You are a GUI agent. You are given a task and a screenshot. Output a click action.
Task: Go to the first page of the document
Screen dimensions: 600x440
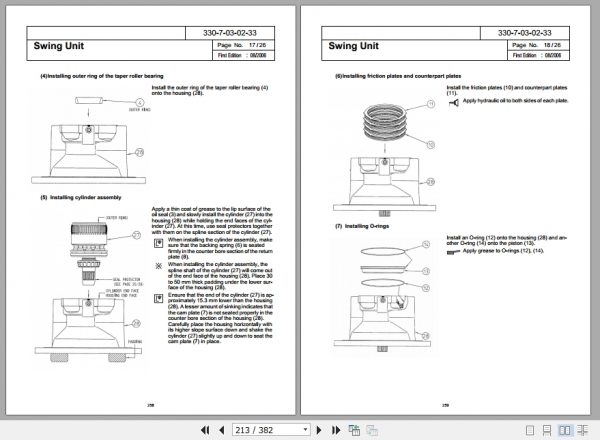(205, 430)
